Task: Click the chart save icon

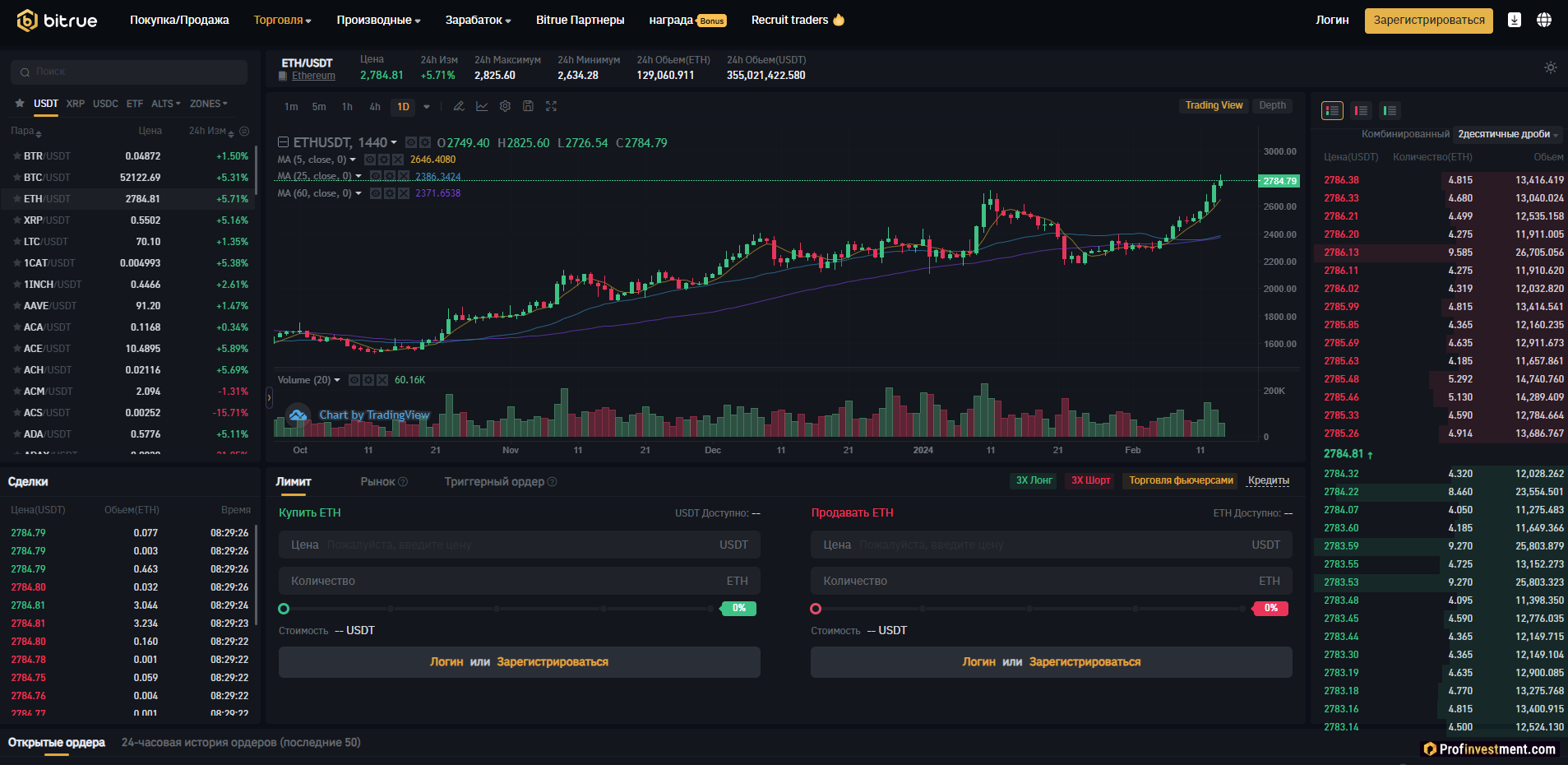Action: [x=528, y=106]
